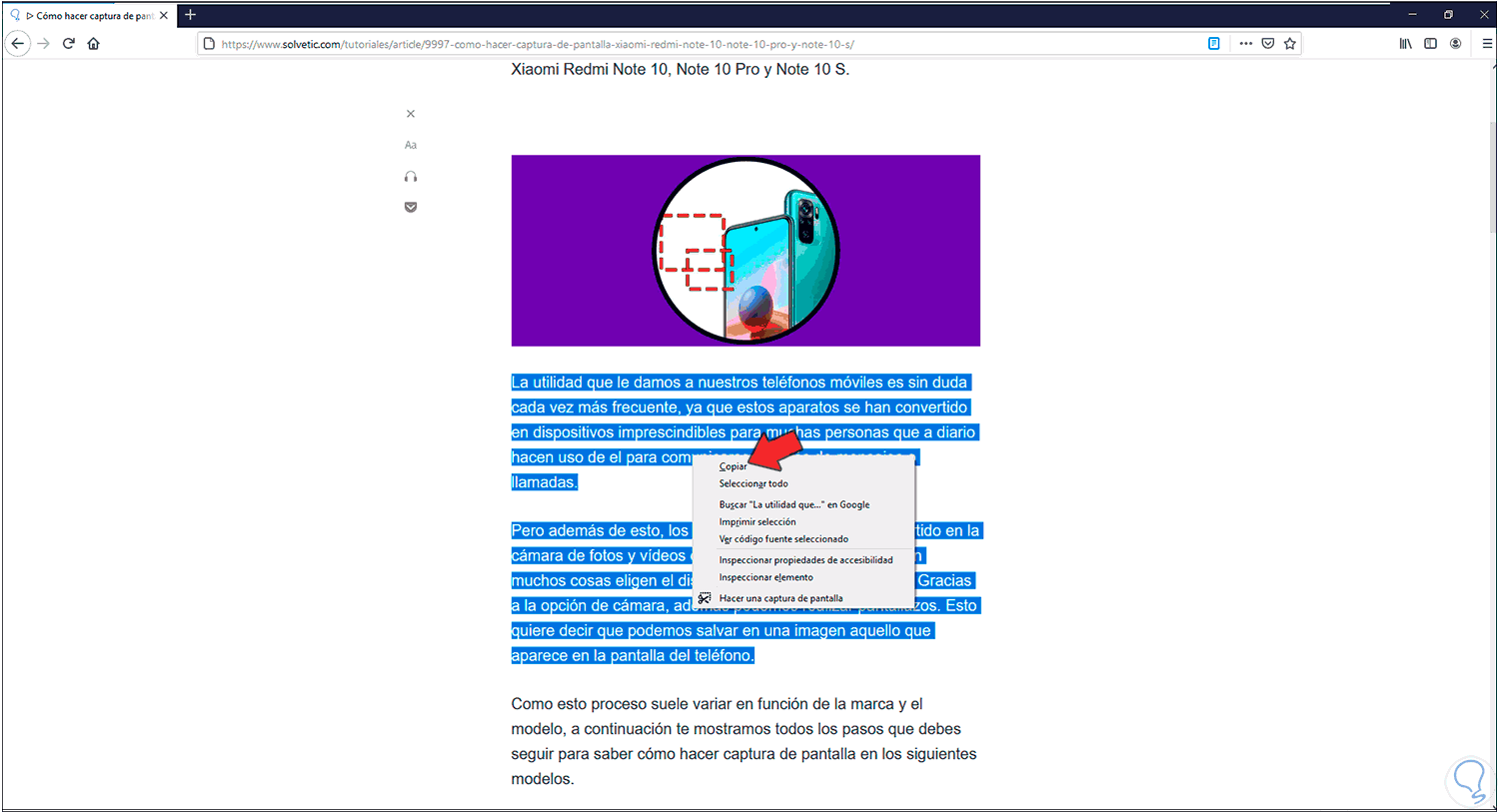The height and width of the screenshot is (812, 1499).
Task: Click the forward navigation arrow
Action: pyautogui.click(x=43, y=44)
